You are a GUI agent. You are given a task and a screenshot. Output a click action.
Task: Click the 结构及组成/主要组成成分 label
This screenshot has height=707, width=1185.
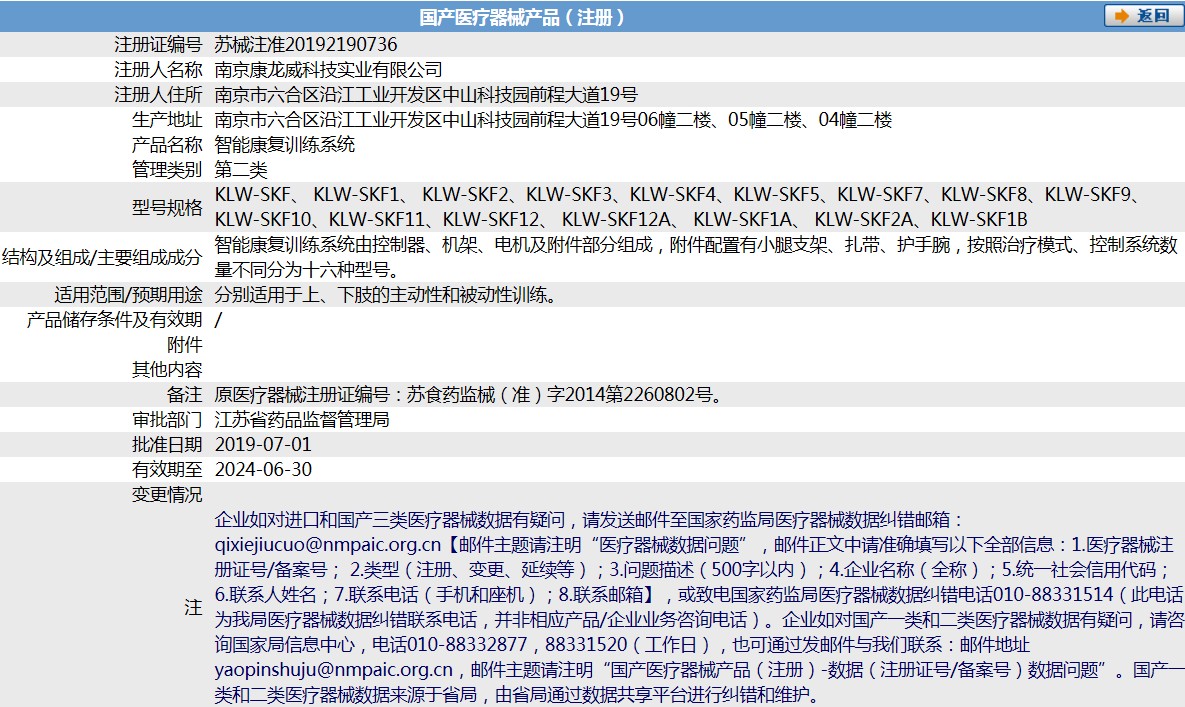102,257
